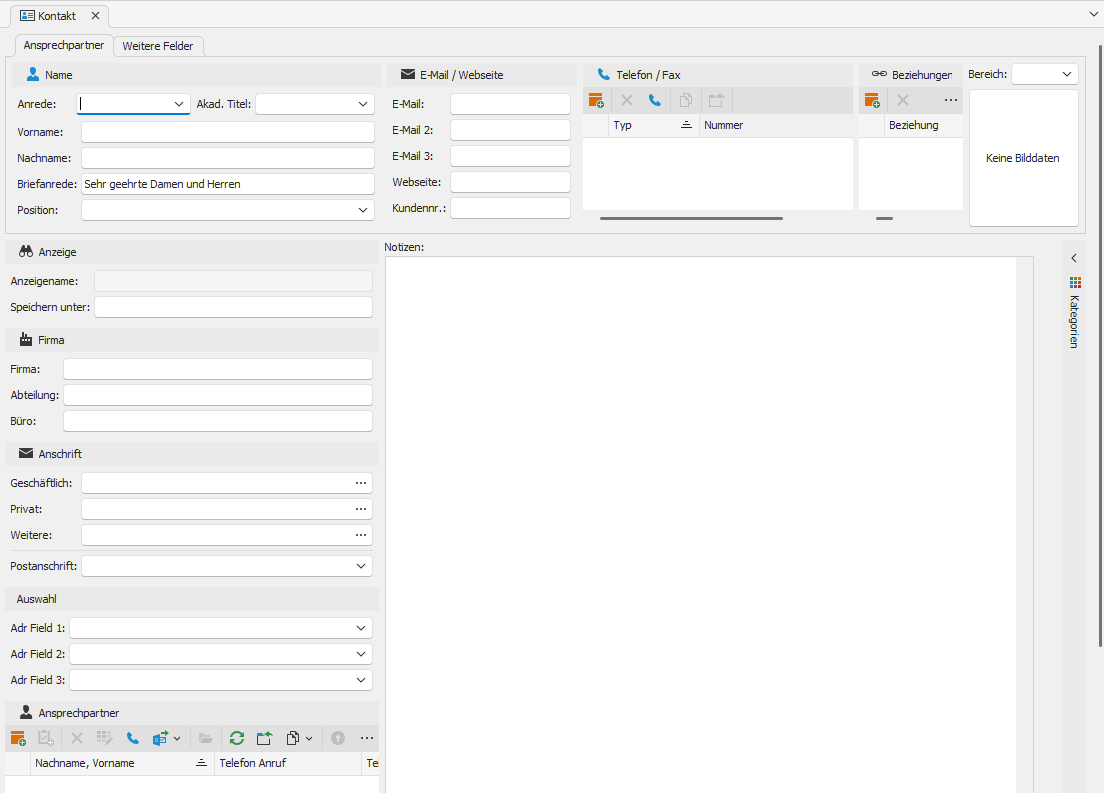Click blue phone icon in Telefon / Fax toolbar
This screenshot has width=1104, height=793.
click(x=655, y=101)
